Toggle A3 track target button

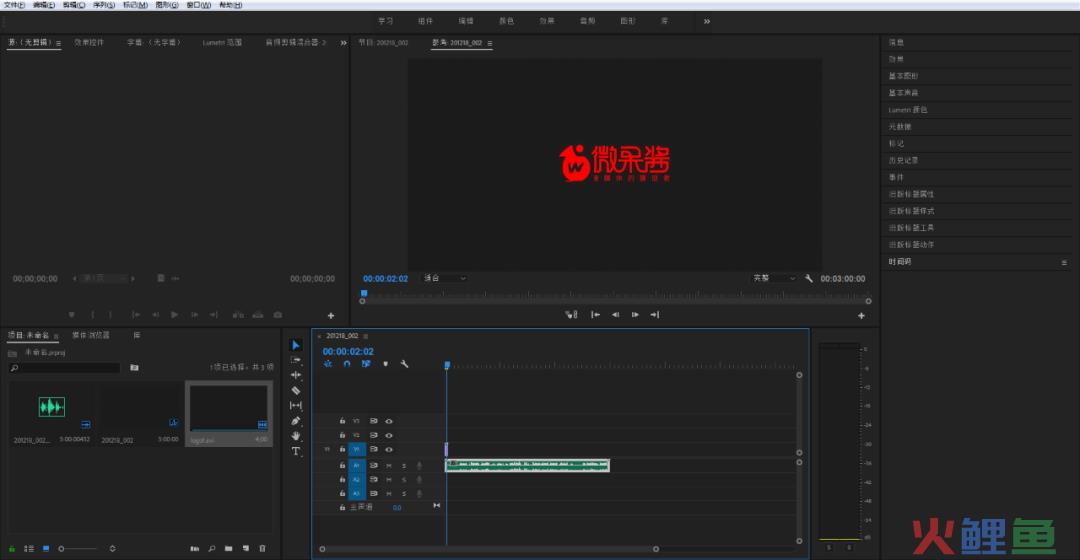(357, 493)
